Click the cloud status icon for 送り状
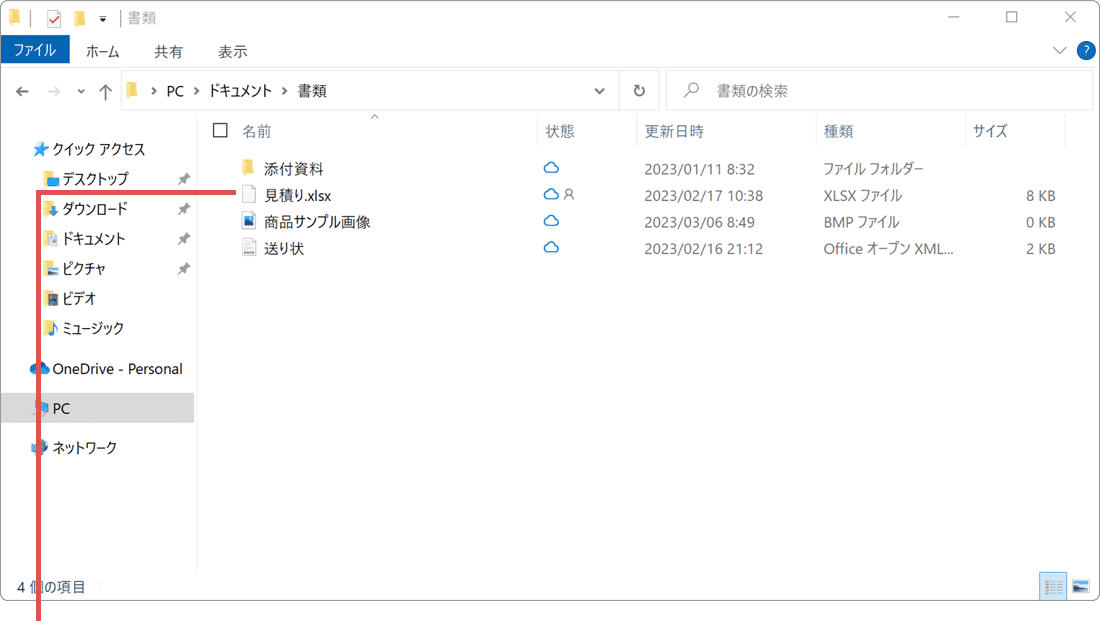The image size is (1100, 621). (x=551, y=248)
